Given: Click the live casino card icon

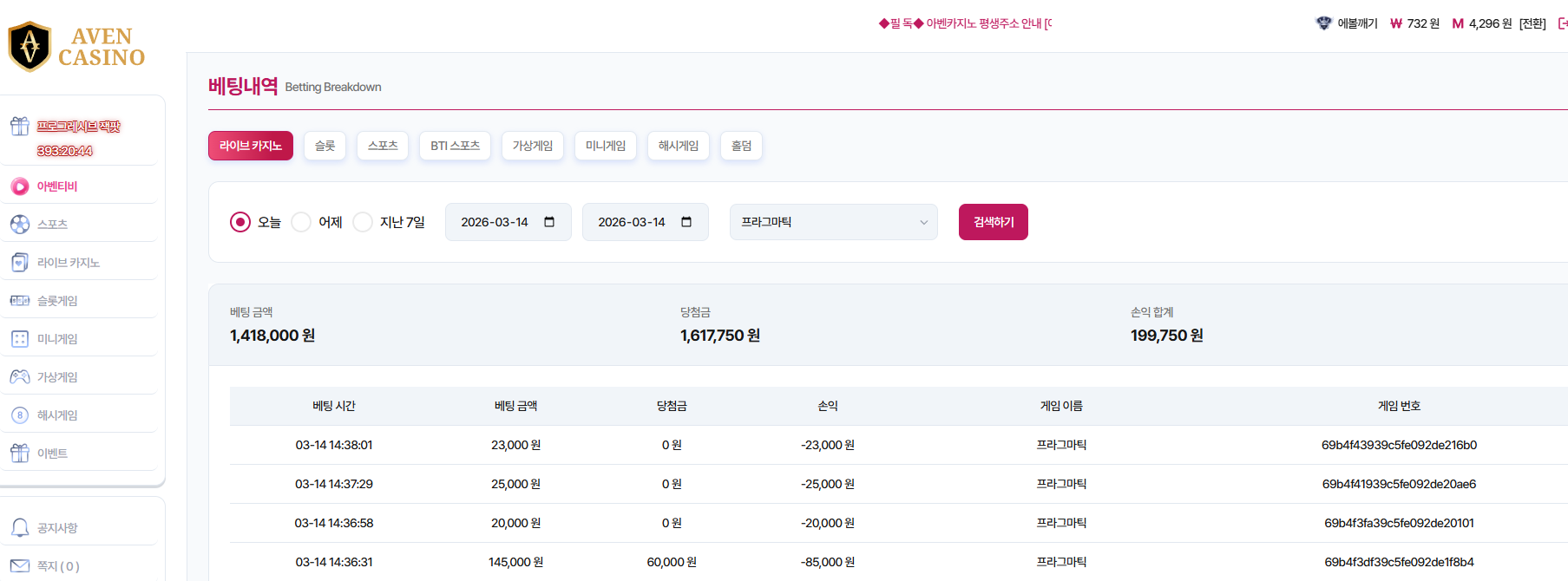Looking at the screenshot, I should (x=19, y=263).
